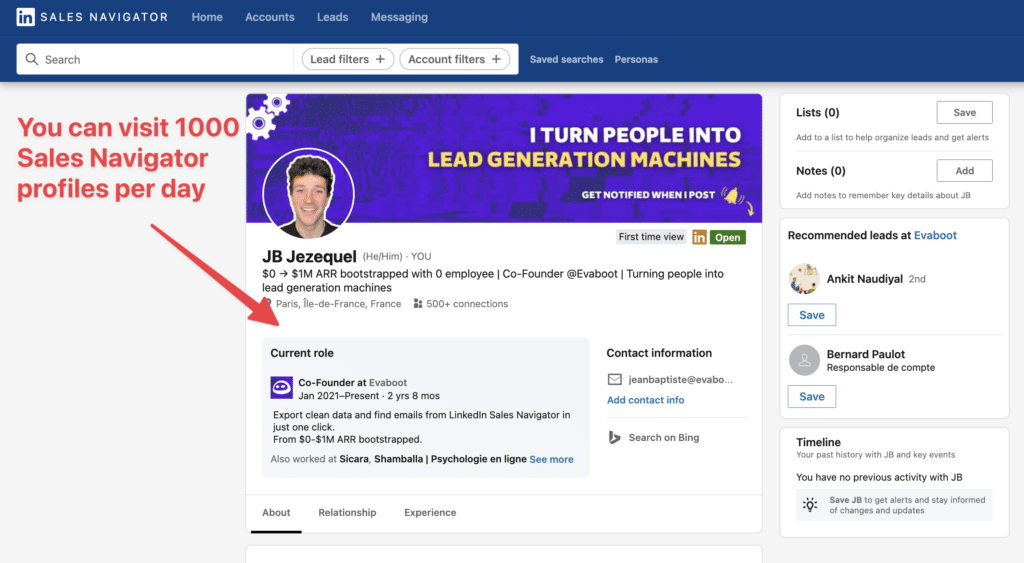1024x563 pixels.
Task: Click the lightbulb tip icon in Timeline
Action: click(810, 505)
